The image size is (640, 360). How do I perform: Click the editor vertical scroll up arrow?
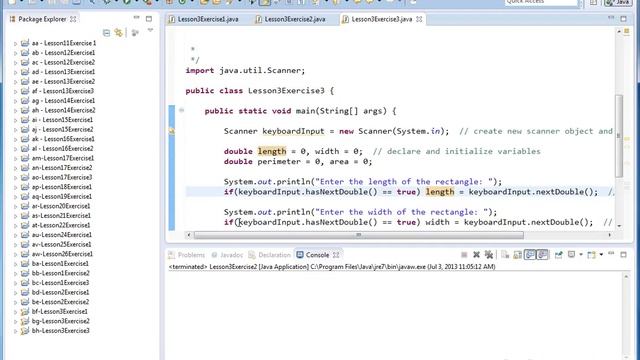(619, 31)
